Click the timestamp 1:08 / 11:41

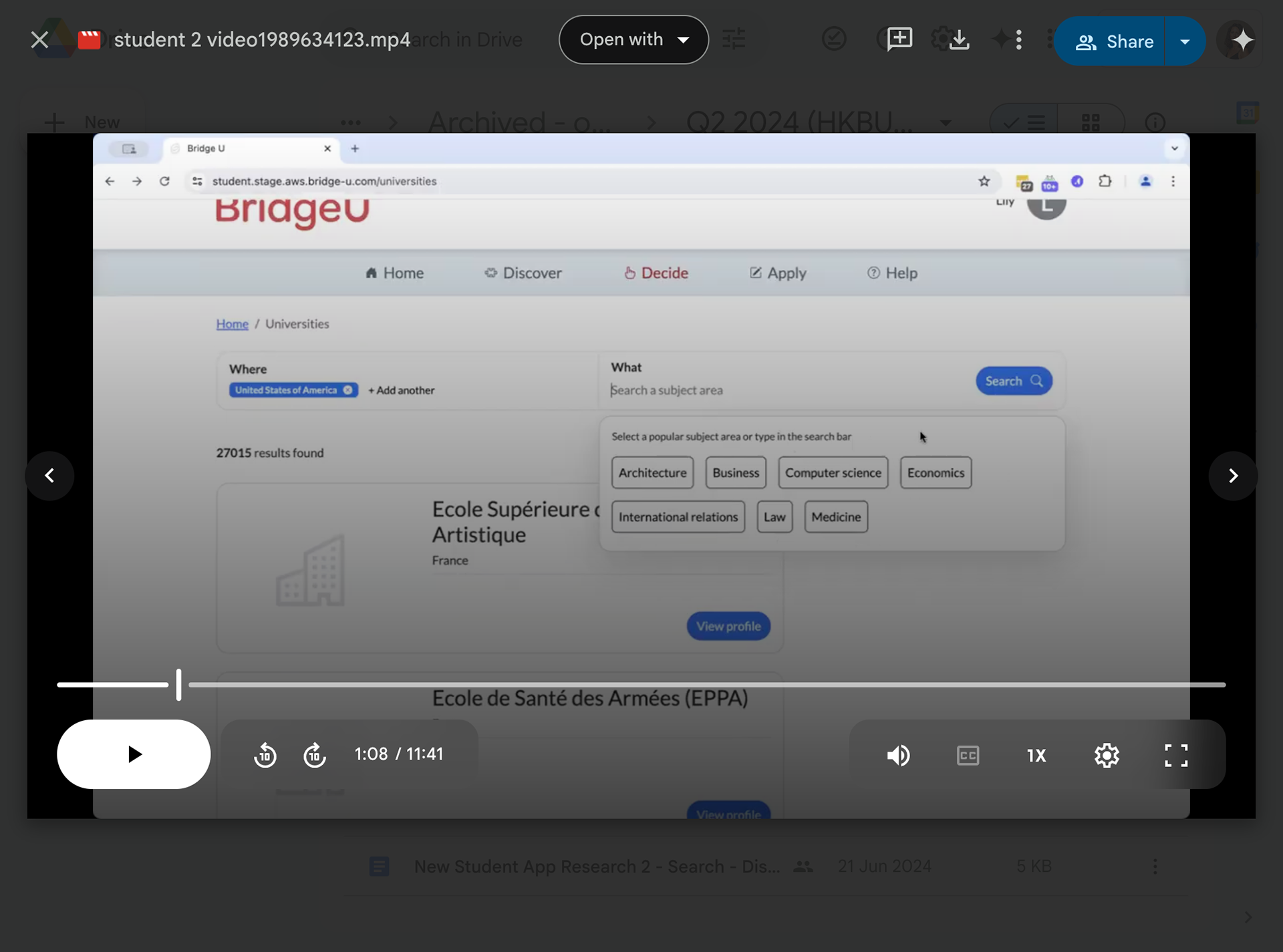[x=399, y=754]
